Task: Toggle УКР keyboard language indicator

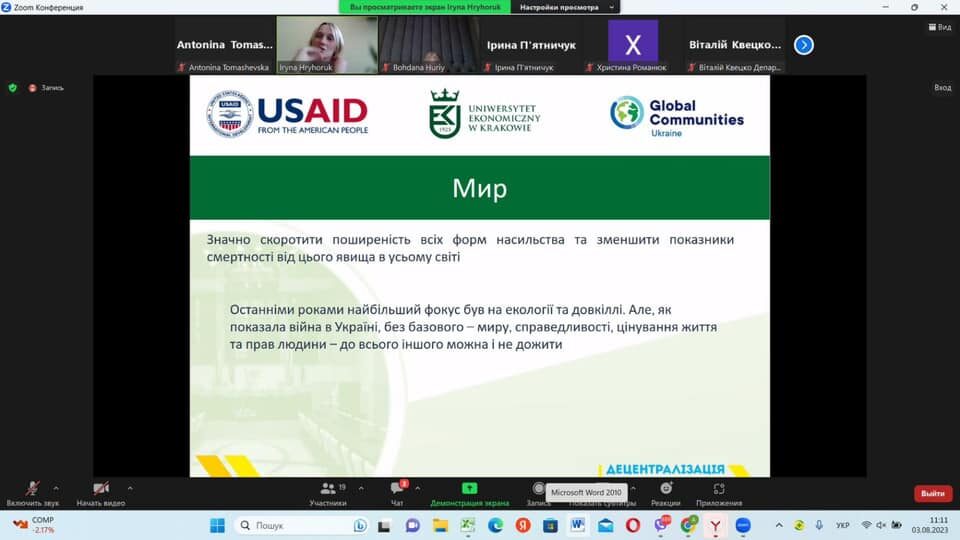Action: [x=842, y=525]
